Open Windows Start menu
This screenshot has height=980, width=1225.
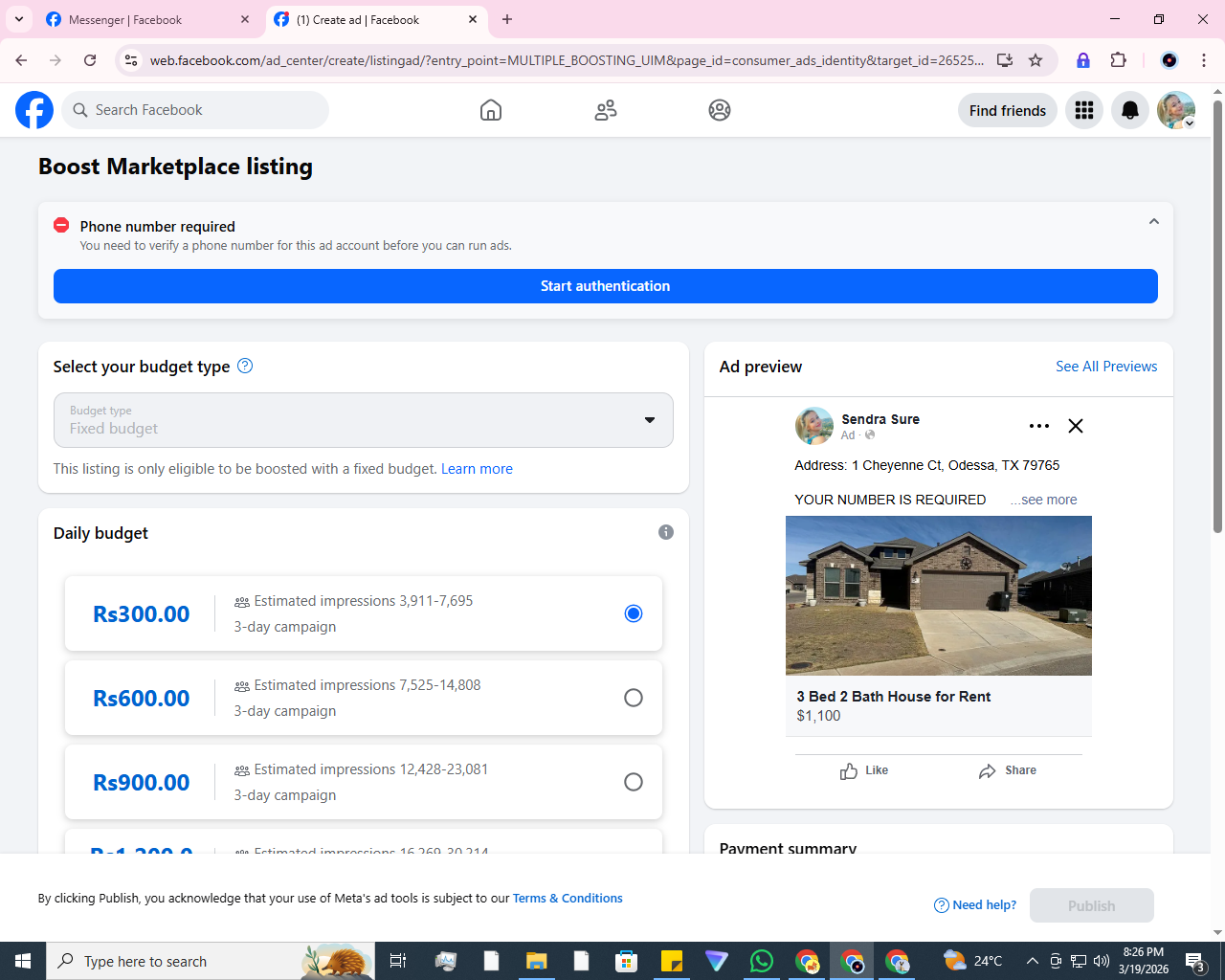pyautogui.click(x=23, y=961)
